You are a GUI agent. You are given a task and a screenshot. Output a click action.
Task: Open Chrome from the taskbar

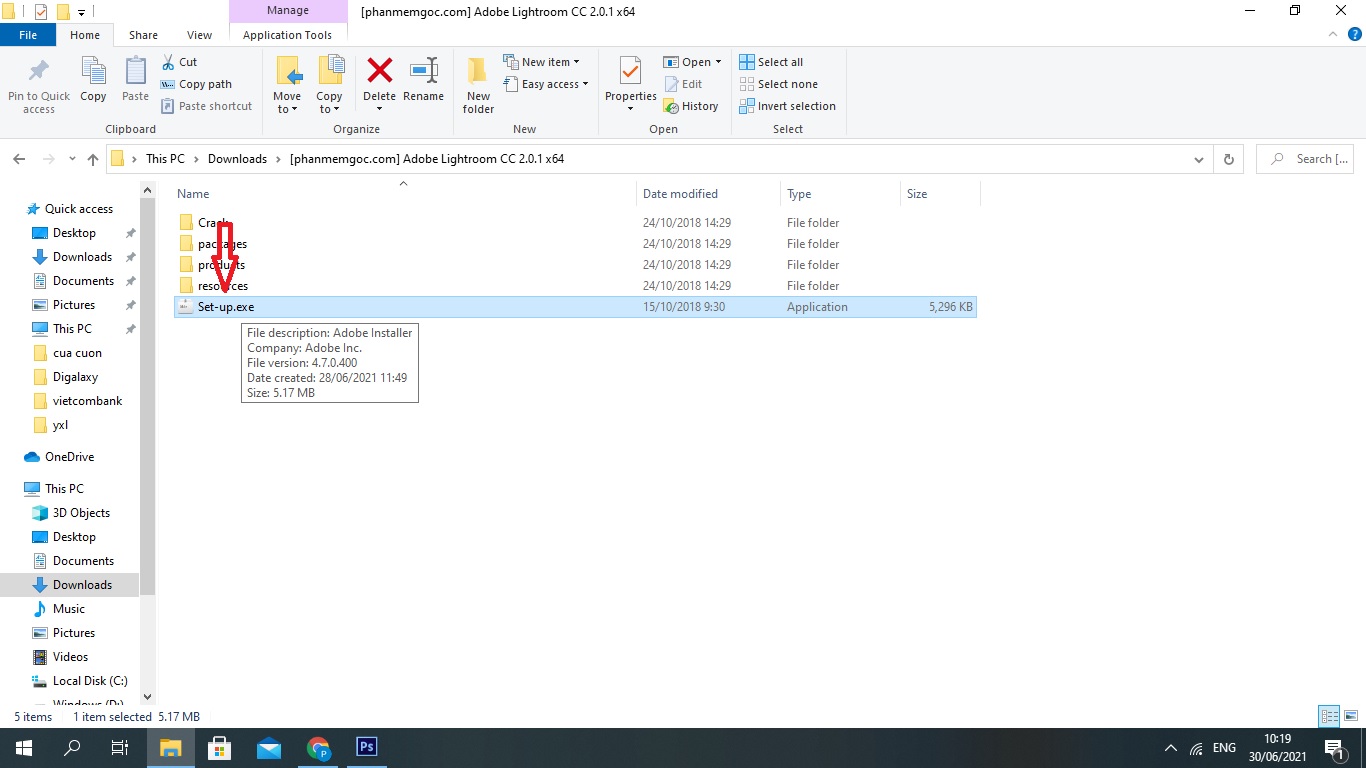(x=318, y=748)
